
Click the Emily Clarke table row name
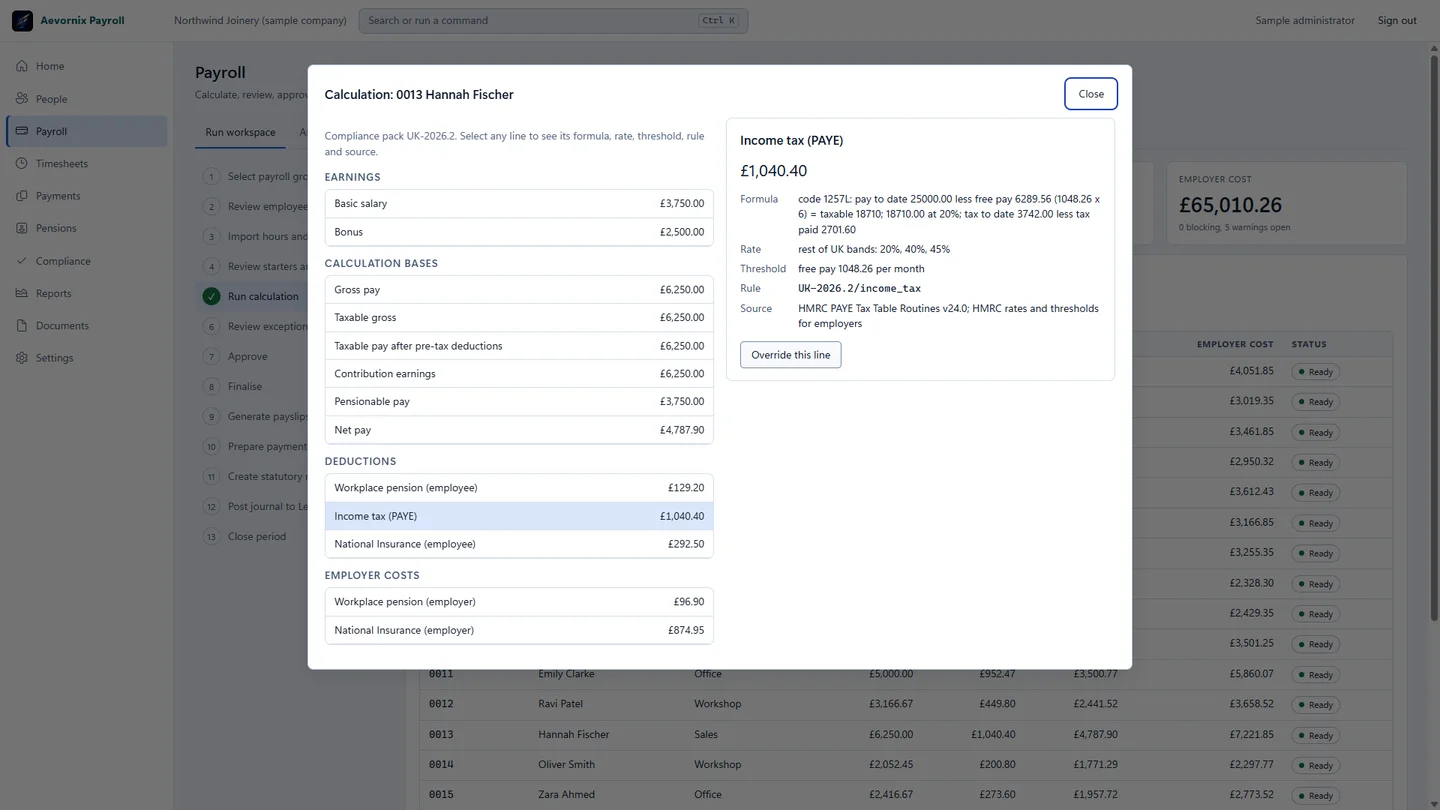click(566, 674)
